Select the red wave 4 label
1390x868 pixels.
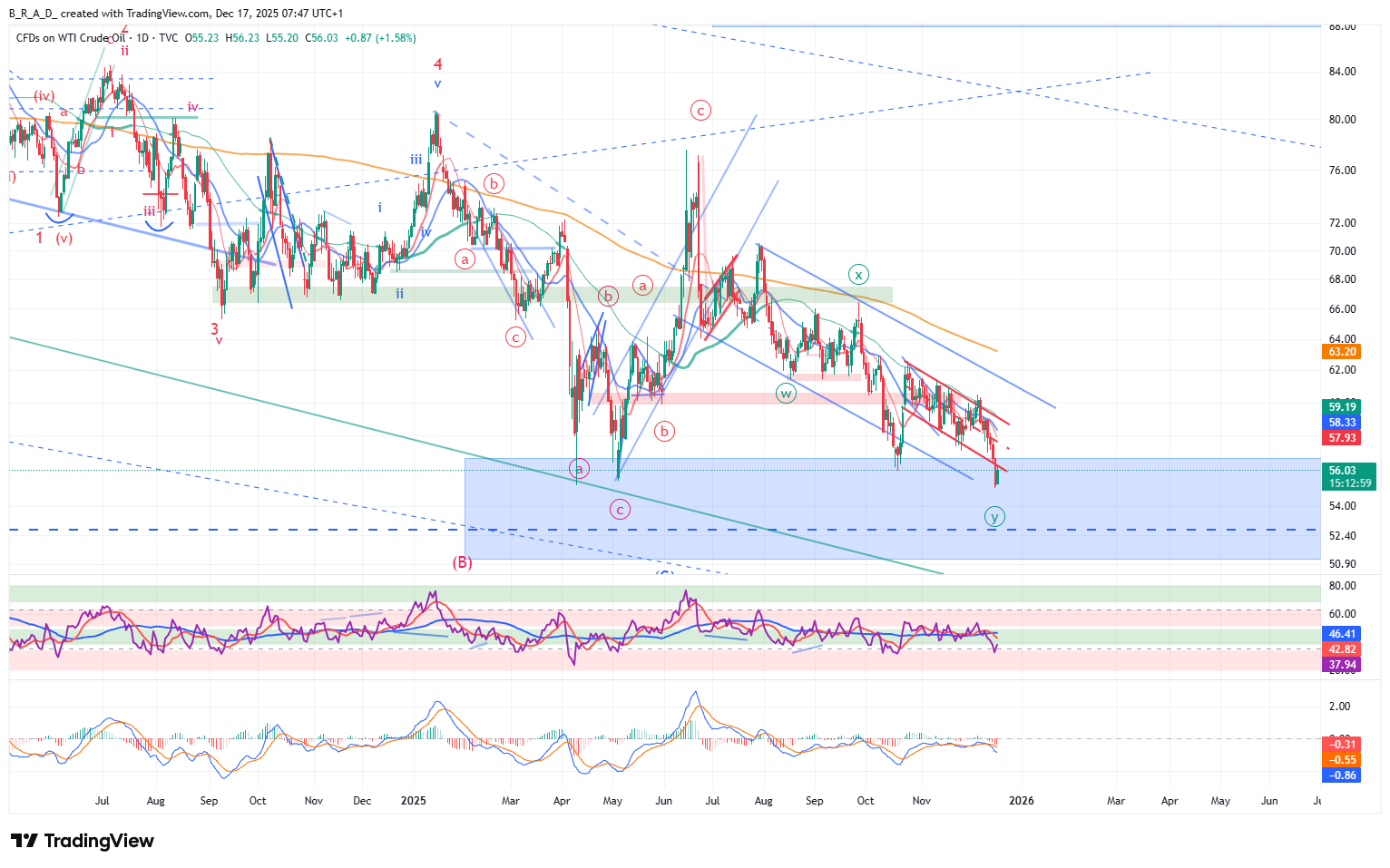(438, 64)
